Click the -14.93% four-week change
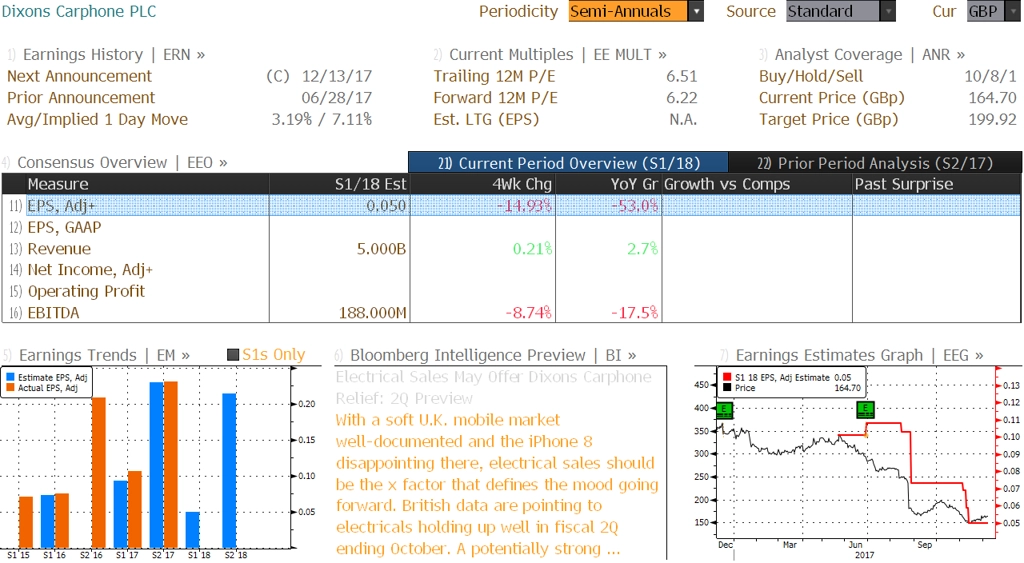Image resolution: width=1024 pixels, height=563 pixels. [x=524, y=206]
